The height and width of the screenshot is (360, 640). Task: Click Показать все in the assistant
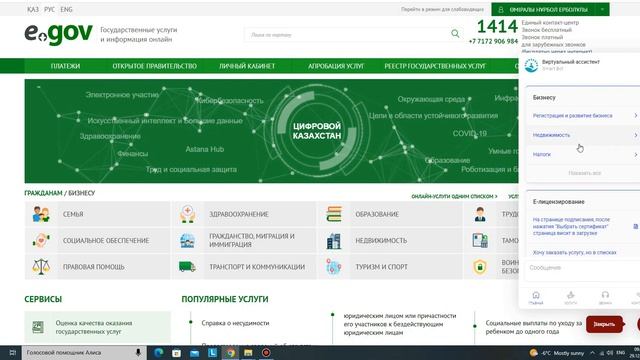click(x=584, y=173)
